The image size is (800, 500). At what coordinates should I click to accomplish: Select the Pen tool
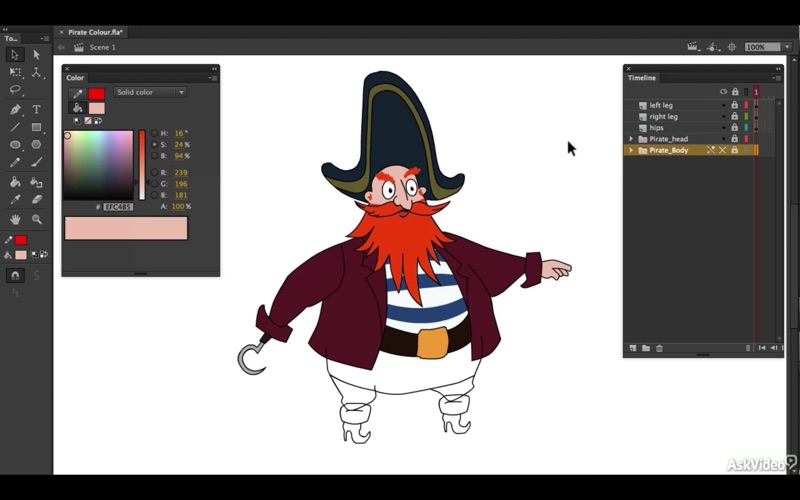15,109
